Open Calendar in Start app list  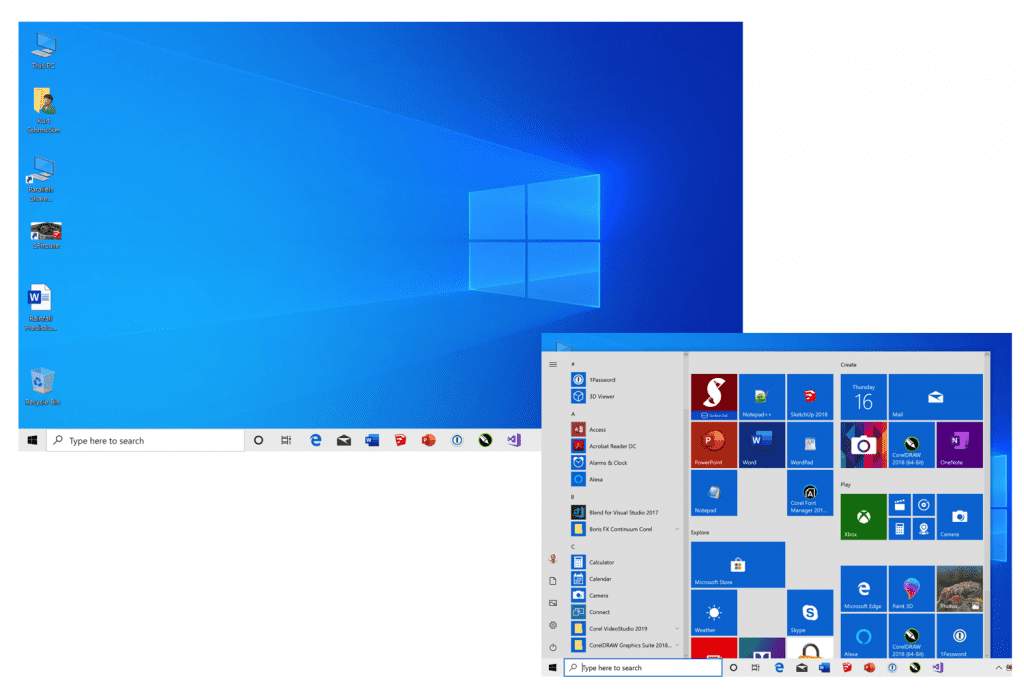click(626, 579)
